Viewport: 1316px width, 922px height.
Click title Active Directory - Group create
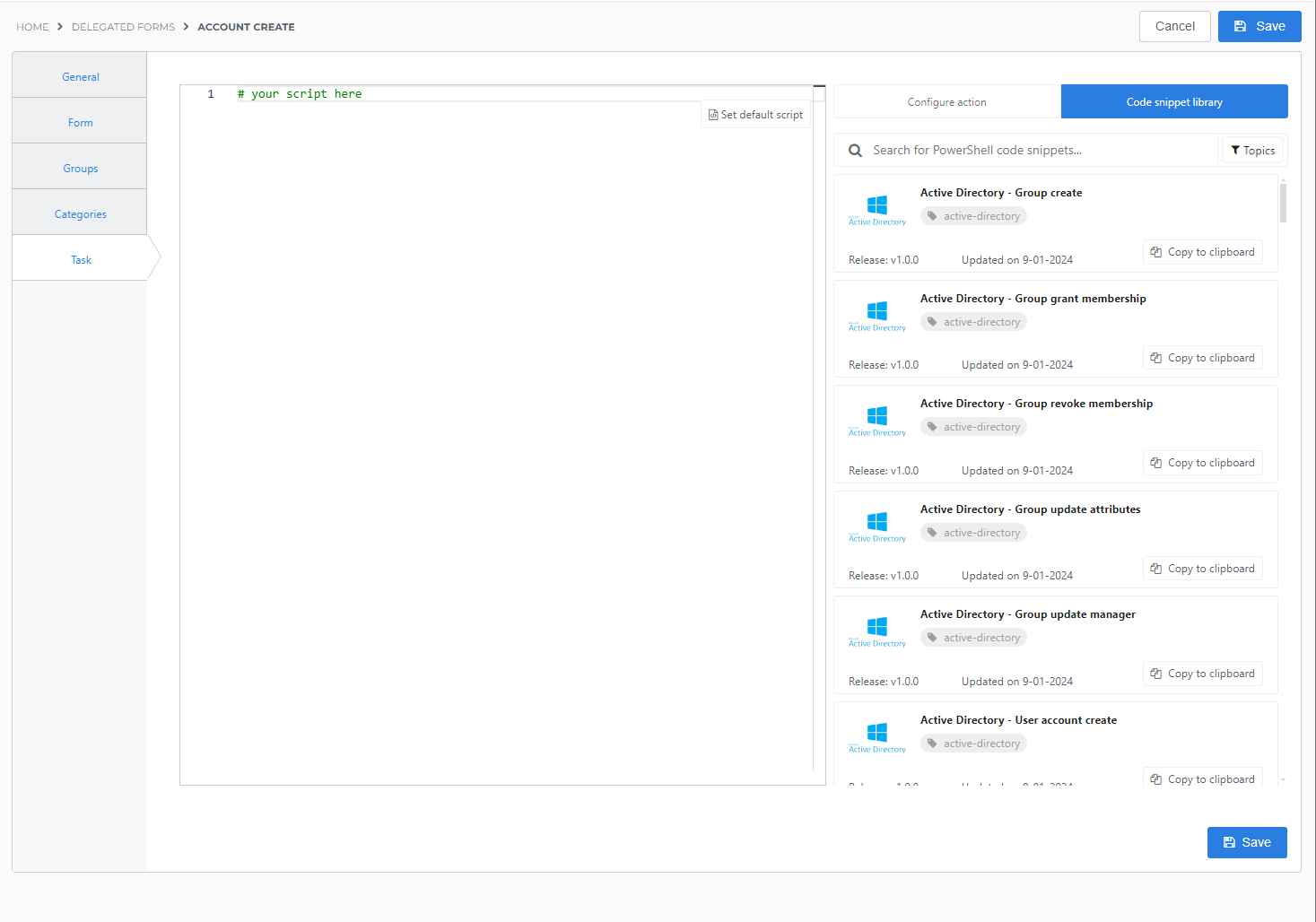click(1001, 193)
